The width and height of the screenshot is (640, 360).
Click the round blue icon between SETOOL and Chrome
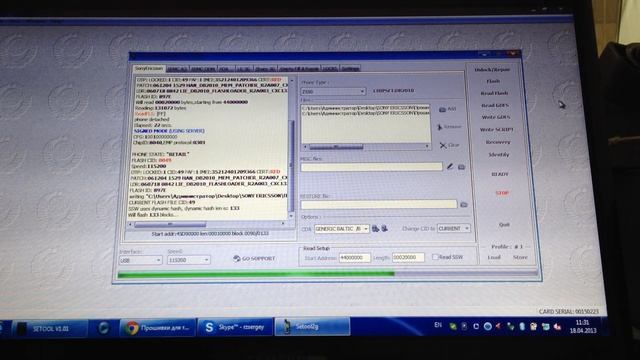(104, 328)
